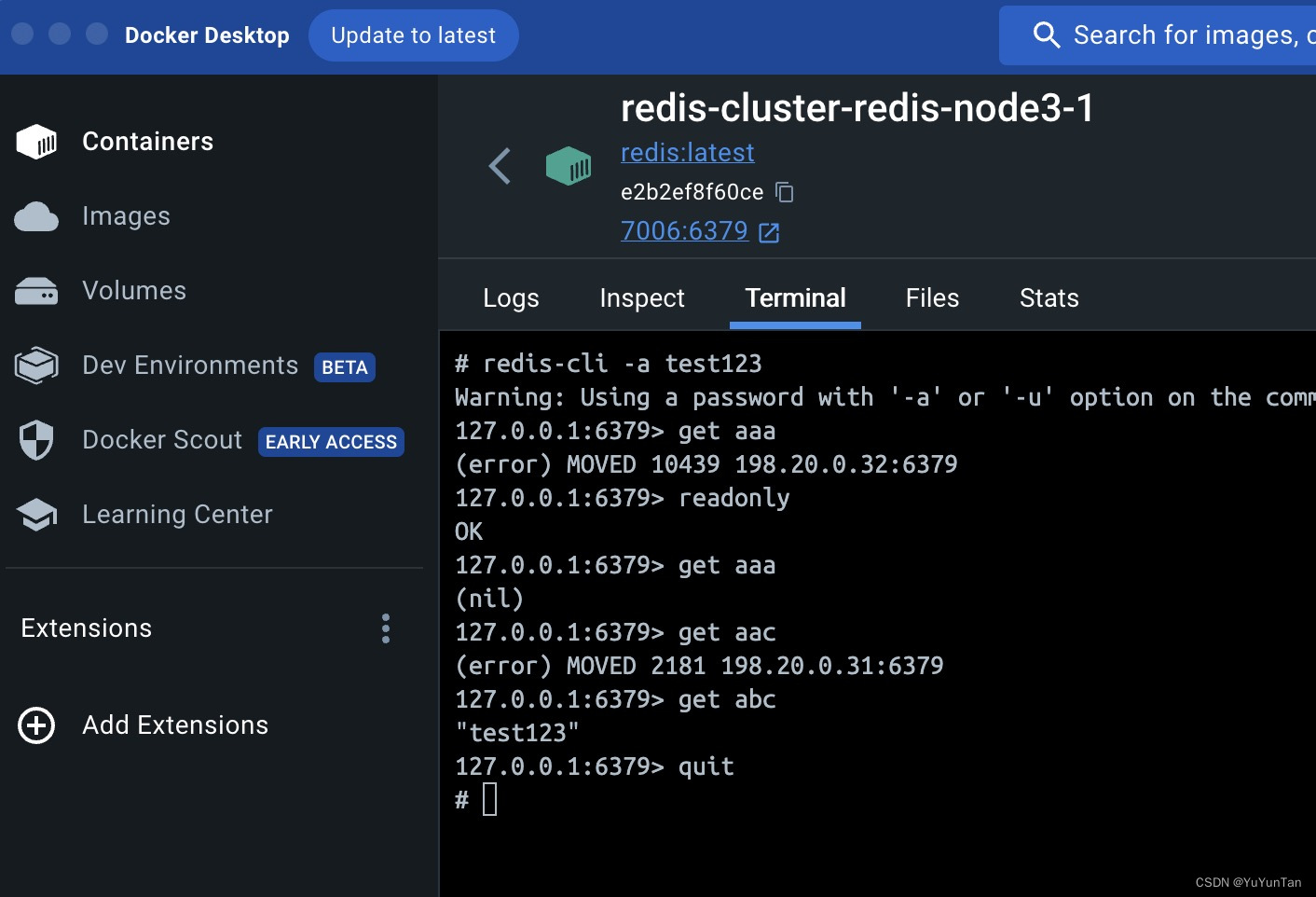
Task: Click the teal container icon
Action: click(569, 166)
